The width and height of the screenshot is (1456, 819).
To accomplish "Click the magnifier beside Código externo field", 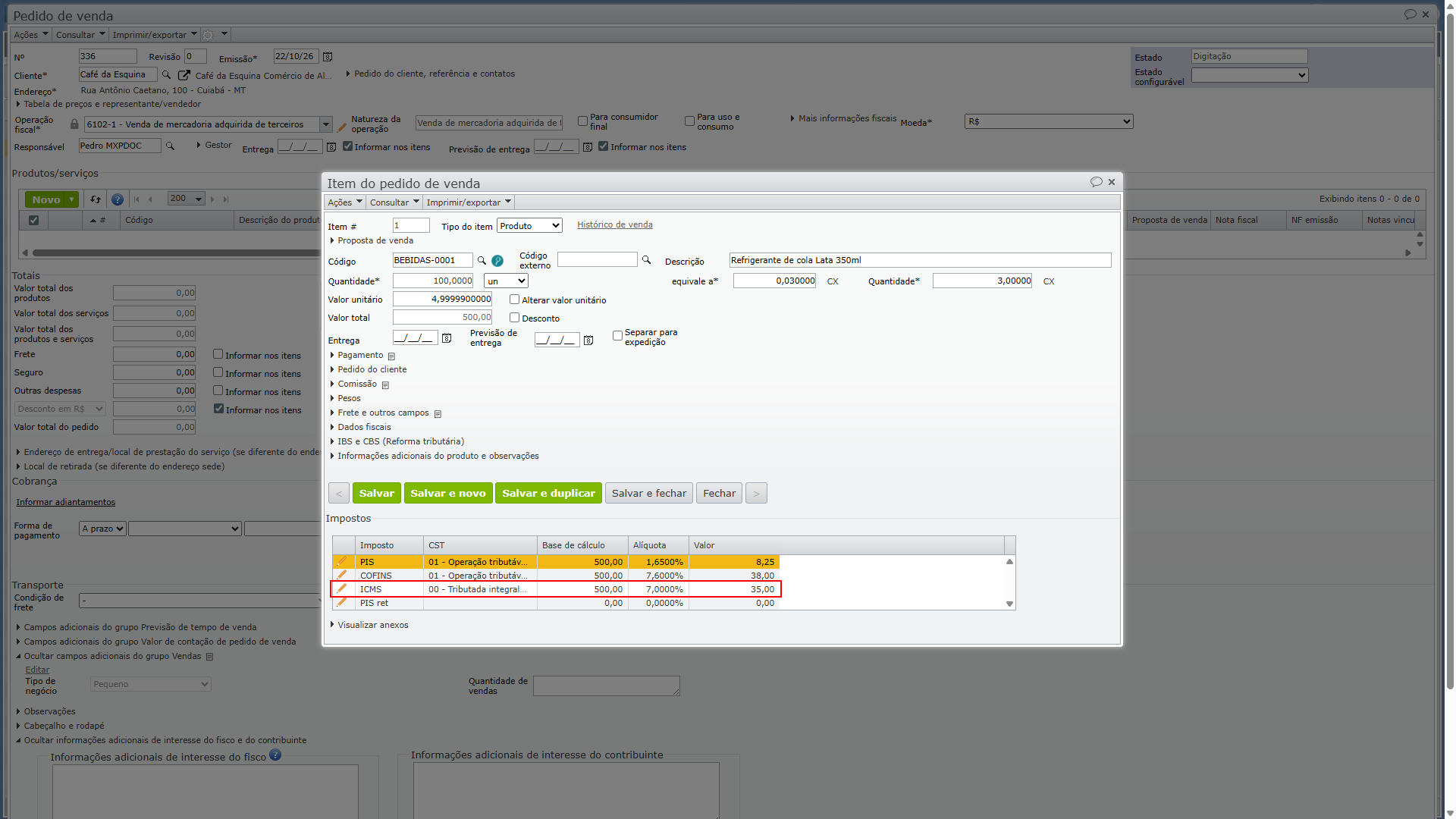I will coord(647,260).
